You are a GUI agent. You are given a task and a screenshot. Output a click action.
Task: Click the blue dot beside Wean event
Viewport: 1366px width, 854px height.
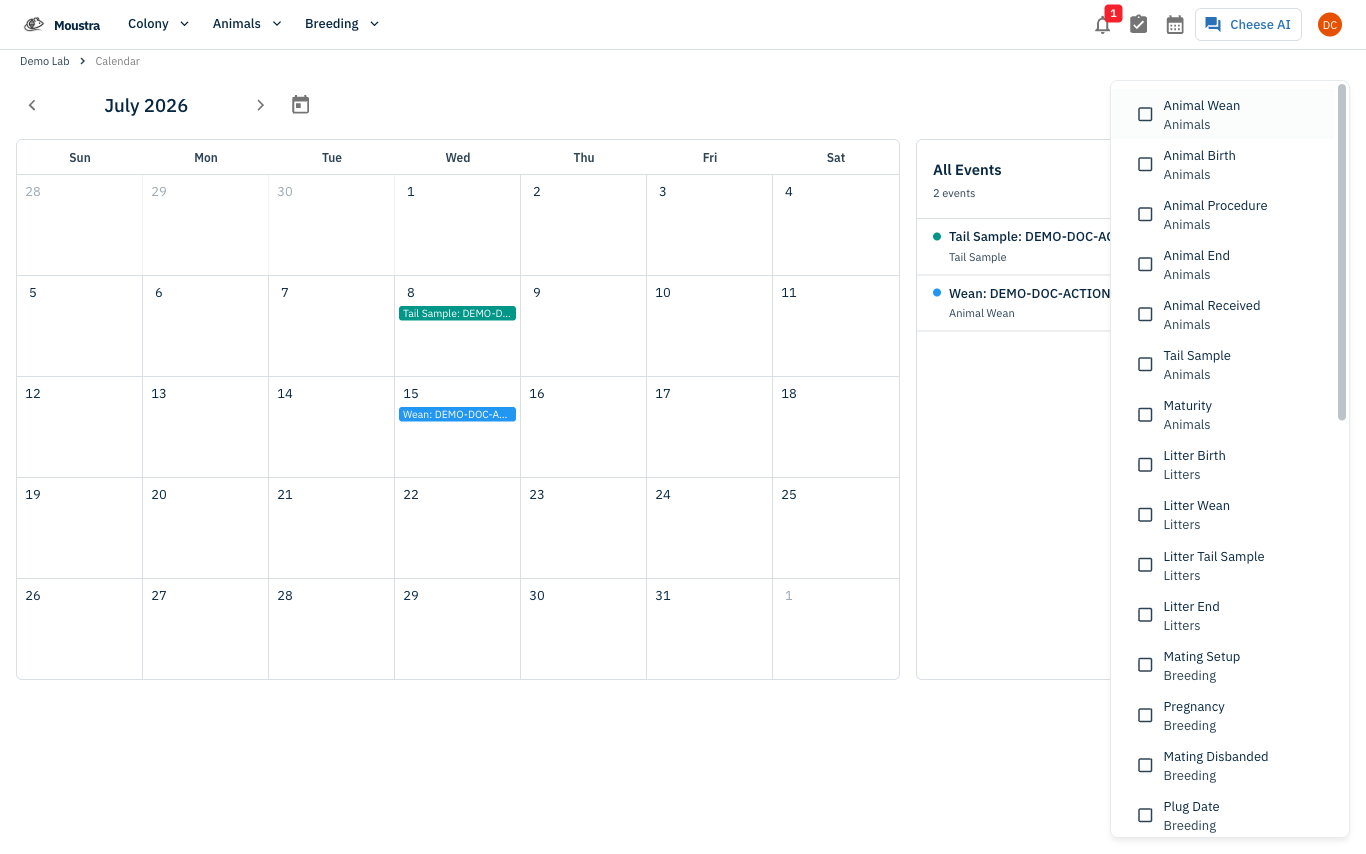[937, 293]
